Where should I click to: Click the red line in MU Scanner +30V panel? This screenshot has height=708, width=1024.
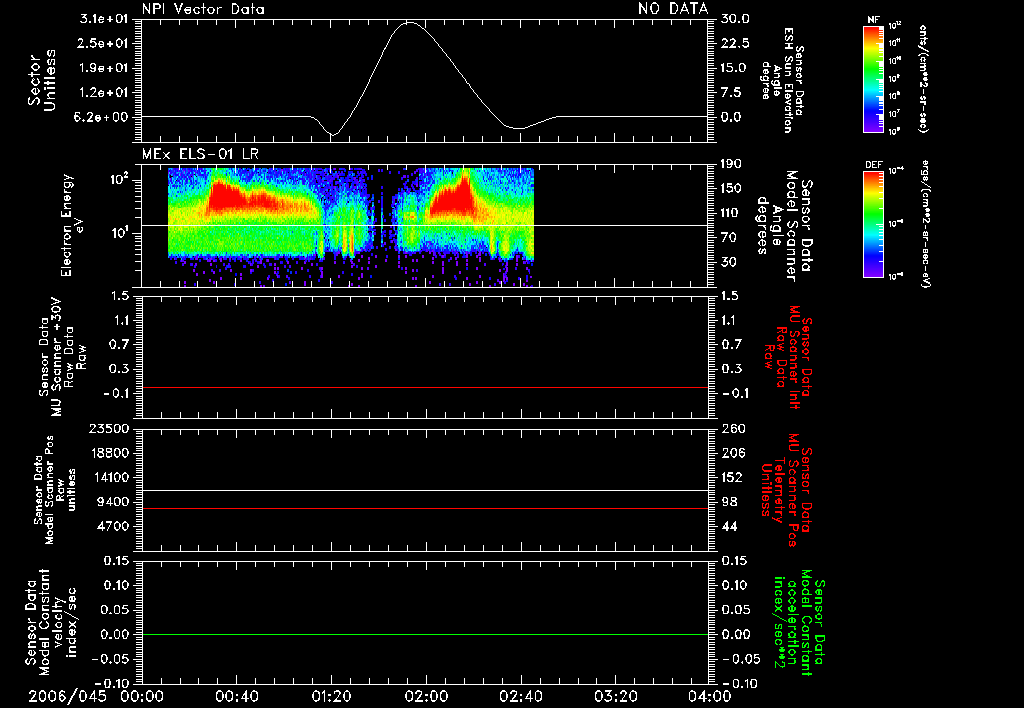click(x=425, y=387)
